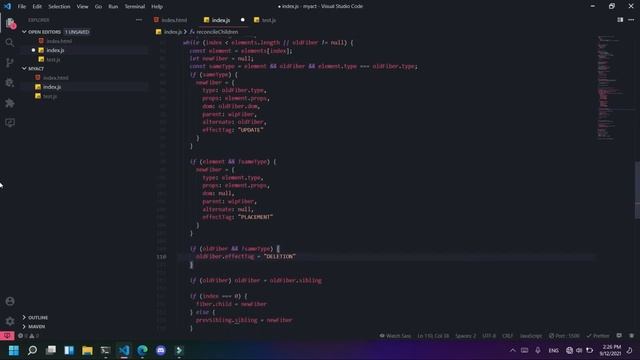Click the split editor right icon
This screenshot has height=360, width=640.
620,20
